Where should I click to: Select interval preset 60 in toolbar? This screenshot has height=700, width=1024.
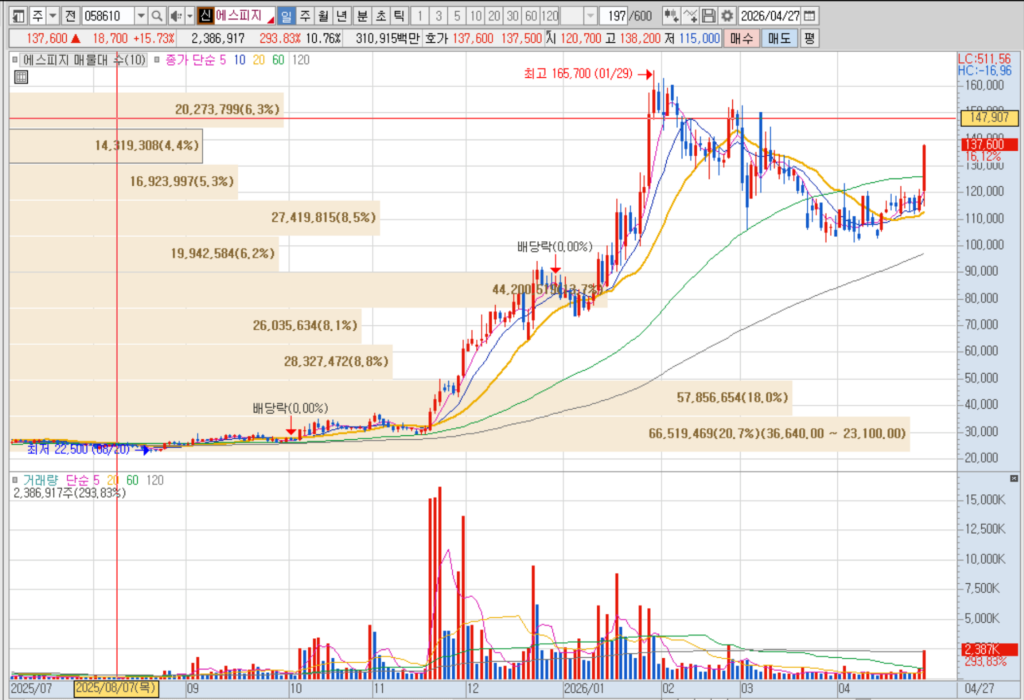(x=531, y=16)
